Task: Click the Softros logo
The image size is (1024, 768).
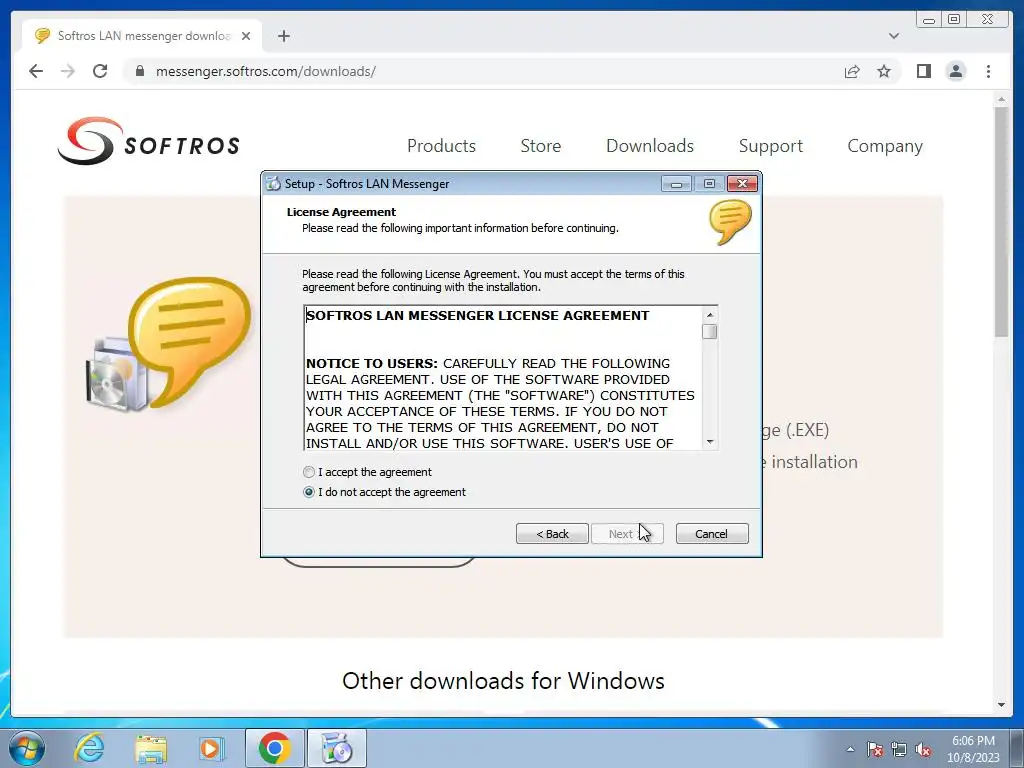Action: 149,141
